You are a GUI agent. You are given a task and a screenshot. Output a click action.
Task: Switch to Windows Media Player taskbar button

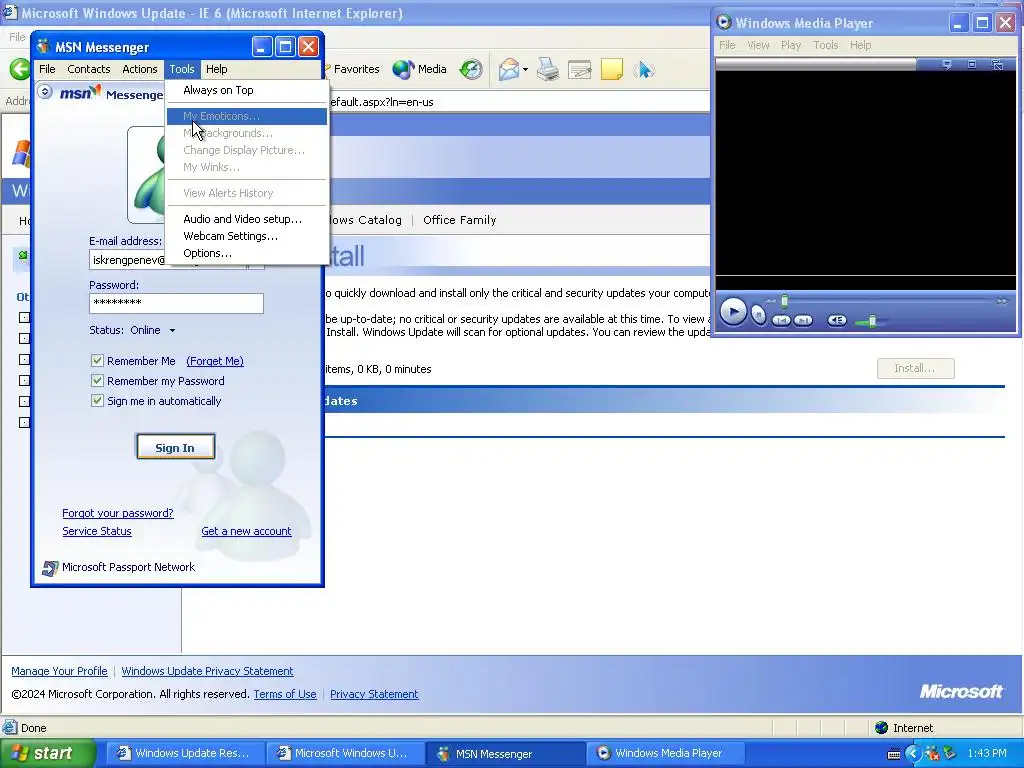[x=664, y=754]
